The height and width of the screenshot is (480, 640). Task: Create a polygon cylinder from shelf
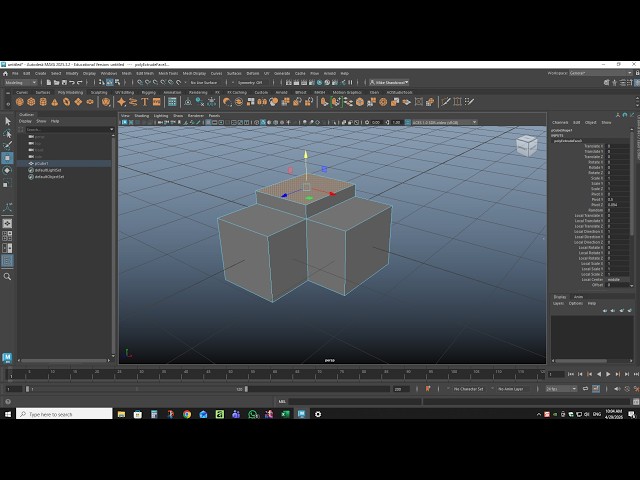click(43, 102)
